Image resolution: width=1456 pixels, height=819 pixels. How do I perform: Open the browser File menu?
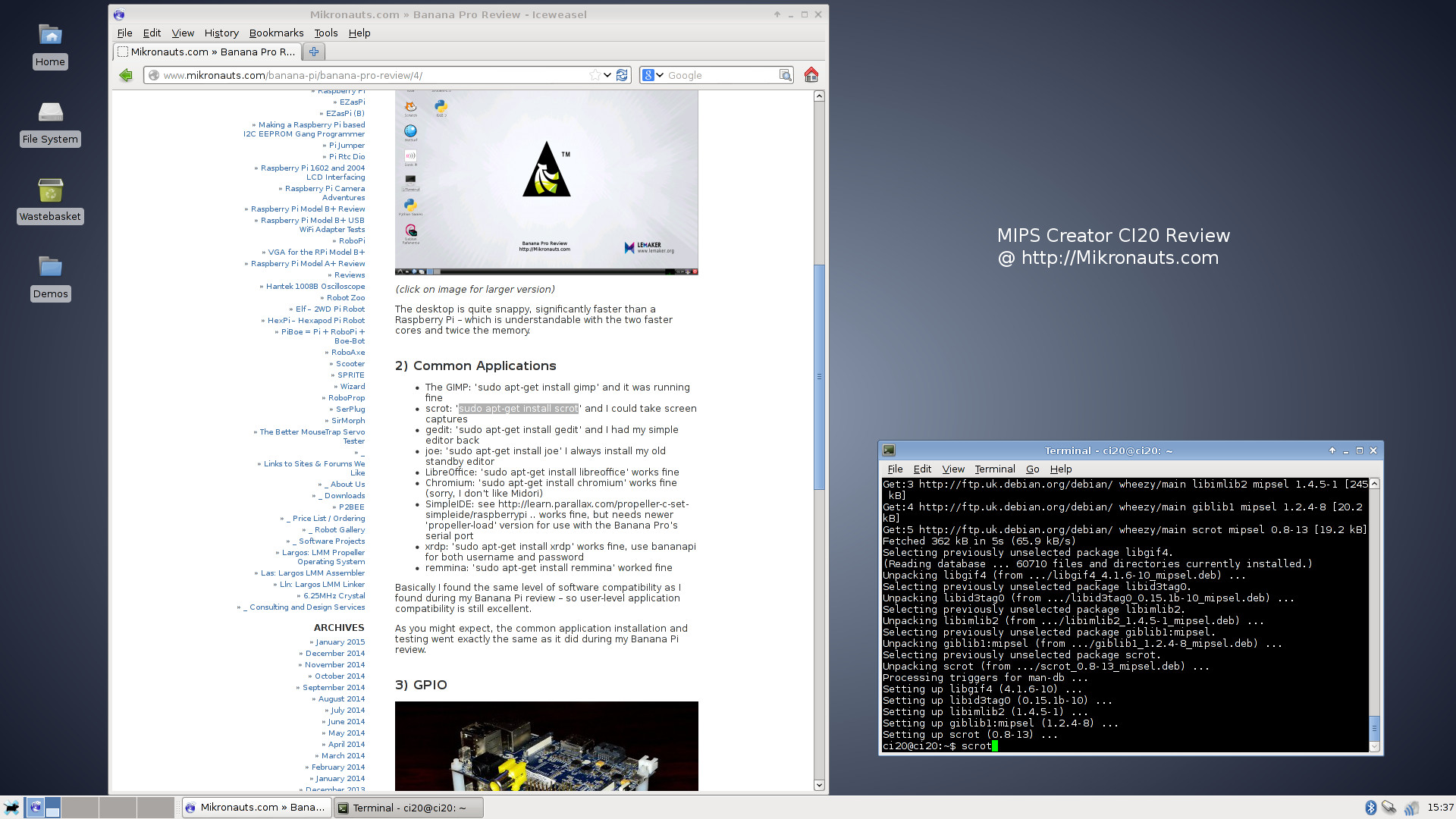pos(124,33)
